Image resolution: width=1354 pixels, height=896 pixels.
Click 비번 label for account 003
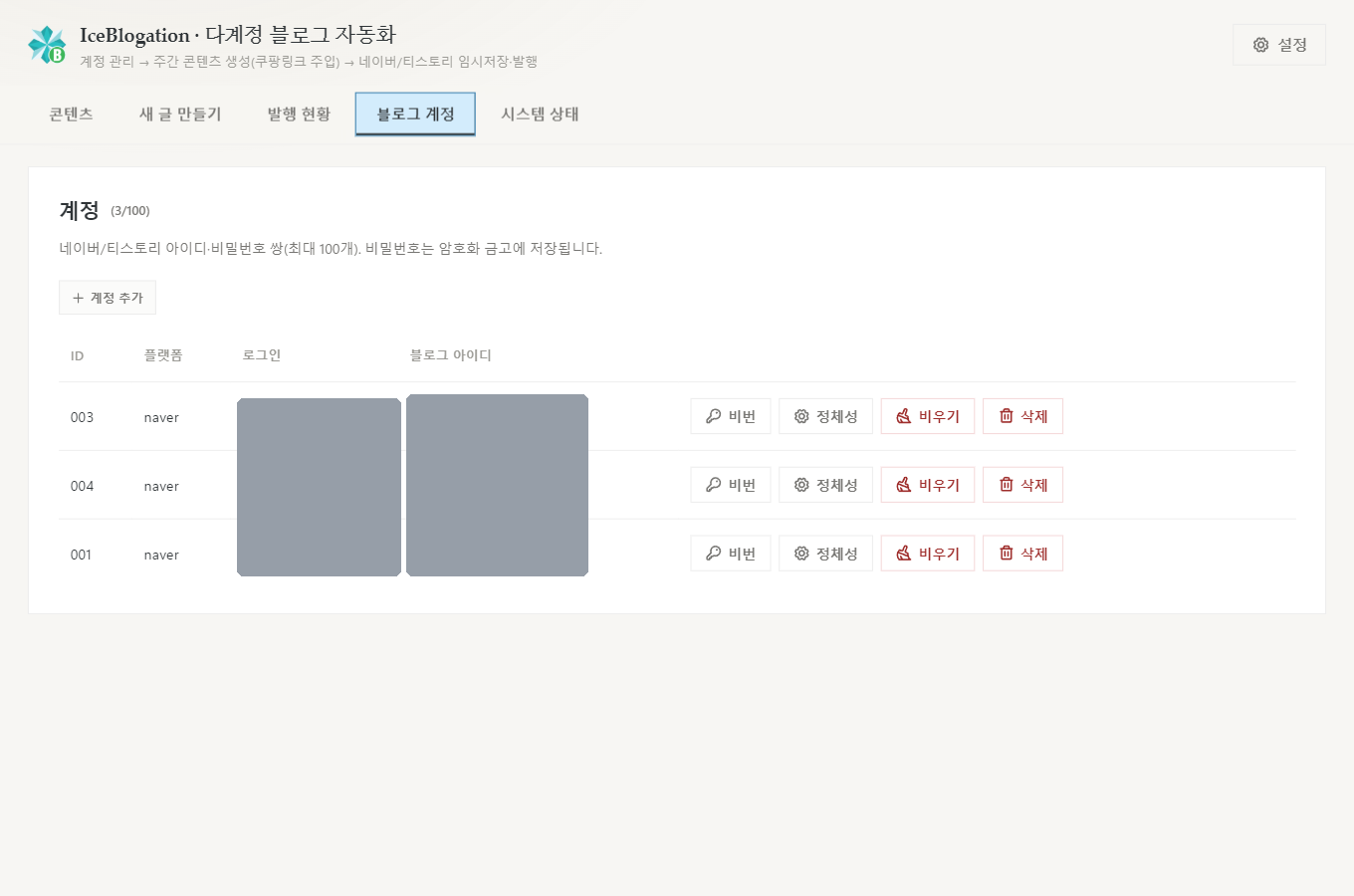[x=742, y=416]
